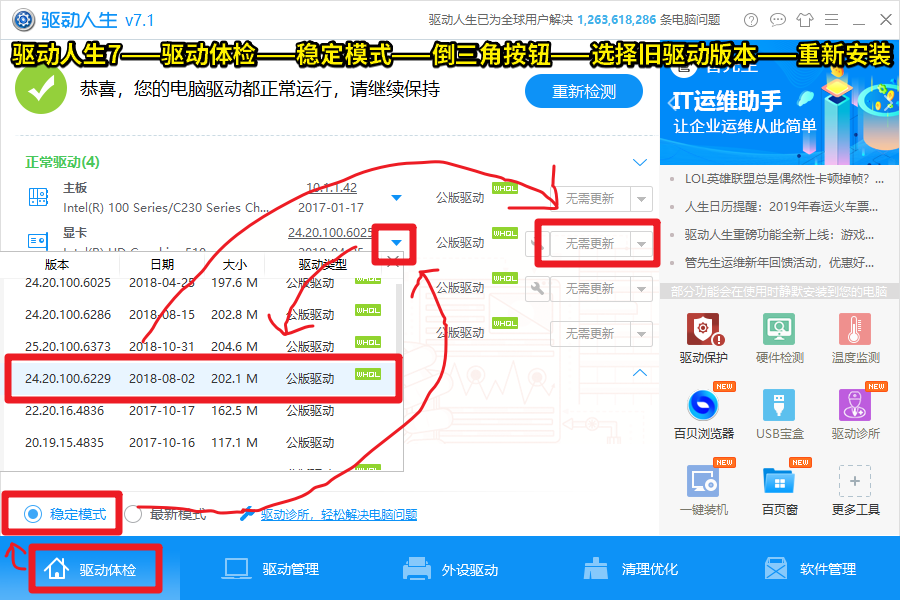The width and height of the screenshot is (900, 600).
Task: Click the wrench icon in third driver row
Action: pos(537,289)
